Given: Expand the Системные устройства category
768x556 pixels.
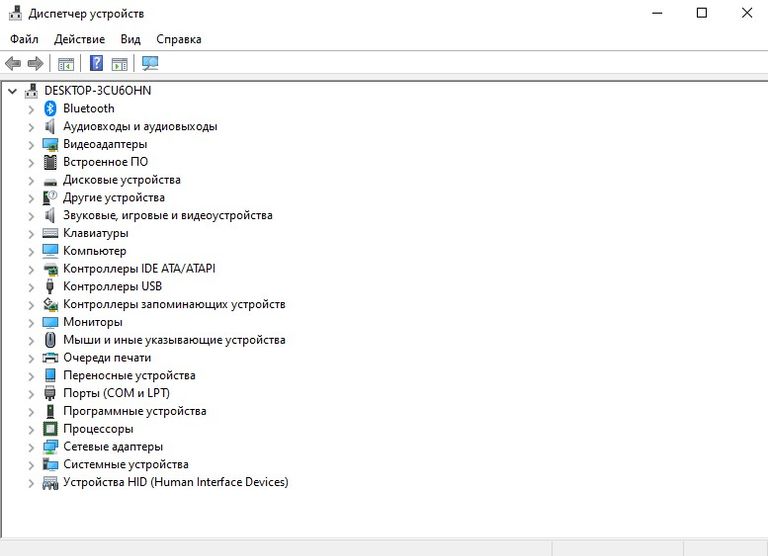Looking at the screenshot, I should tap(31, 465).
